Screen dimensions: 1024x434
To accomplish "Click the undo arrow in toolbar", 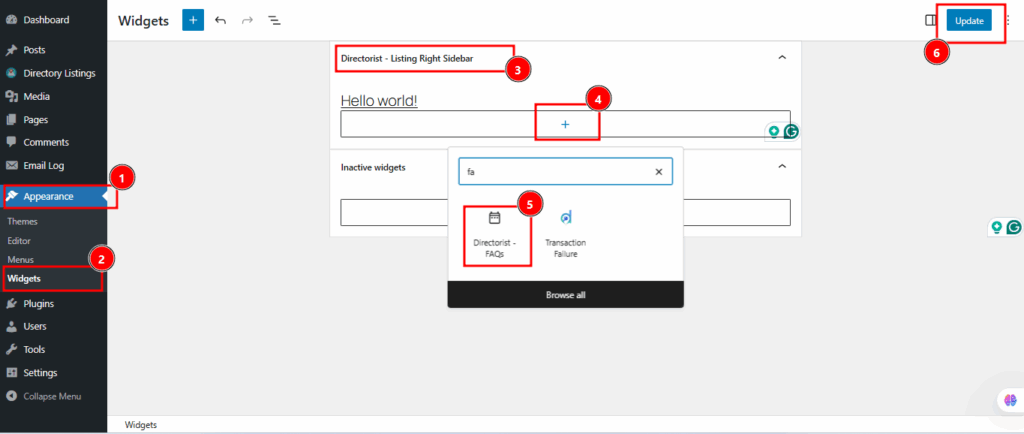I will click(221, 20).
